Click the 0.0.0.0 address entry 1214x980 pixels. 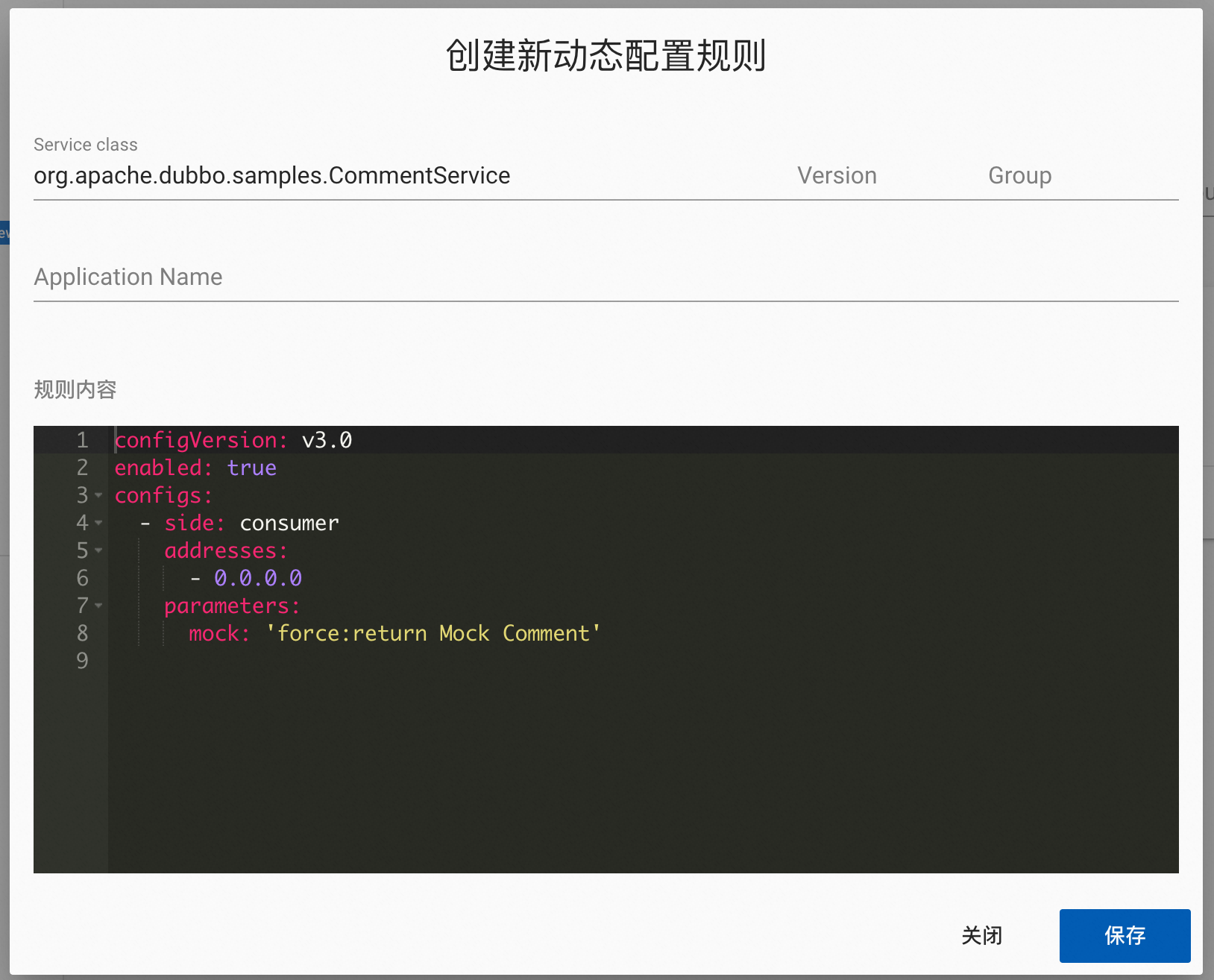click(x=257, y=577)
